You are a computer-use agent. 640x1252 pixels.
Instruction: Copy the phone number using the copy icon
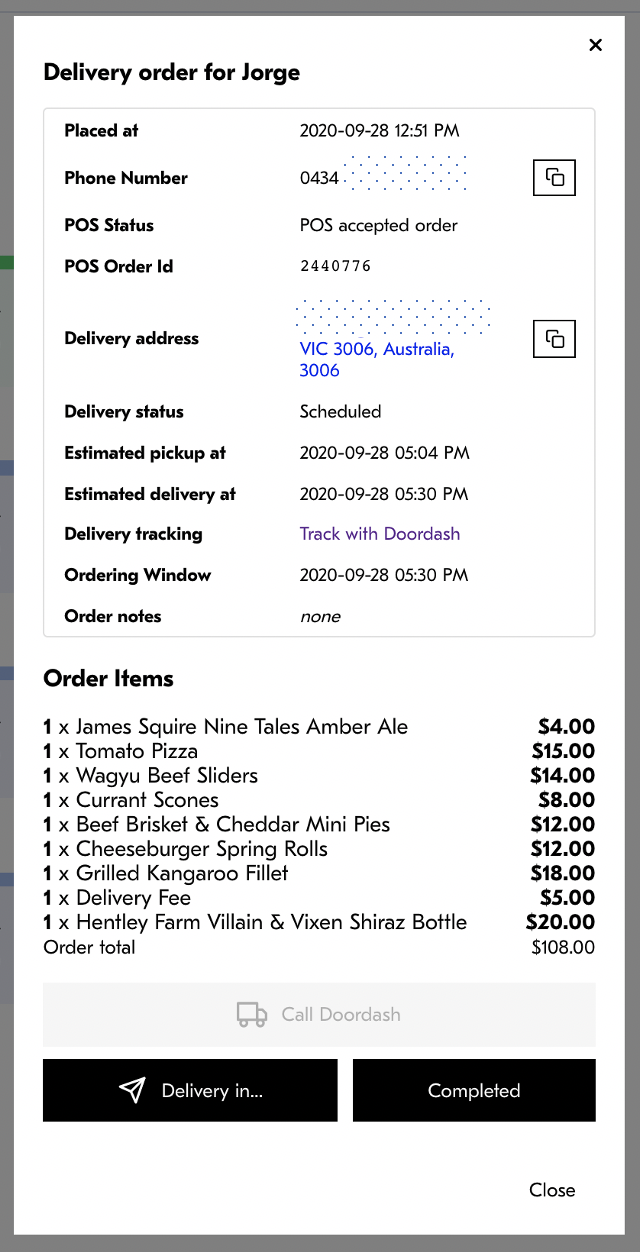pyautogui.click(x=554, y=177)
